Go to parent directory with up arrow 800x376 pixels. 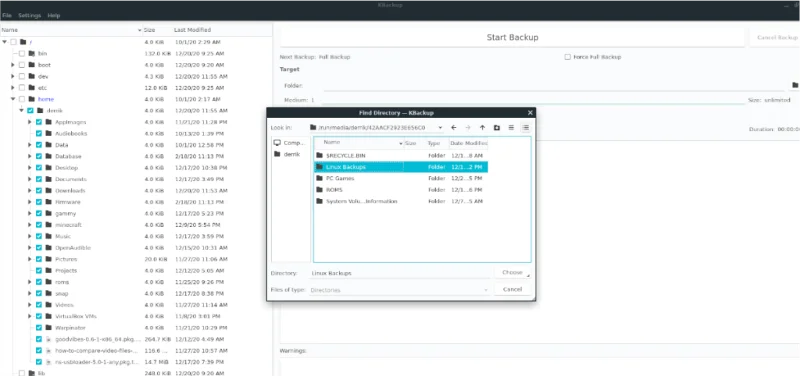tap(482, 128)
